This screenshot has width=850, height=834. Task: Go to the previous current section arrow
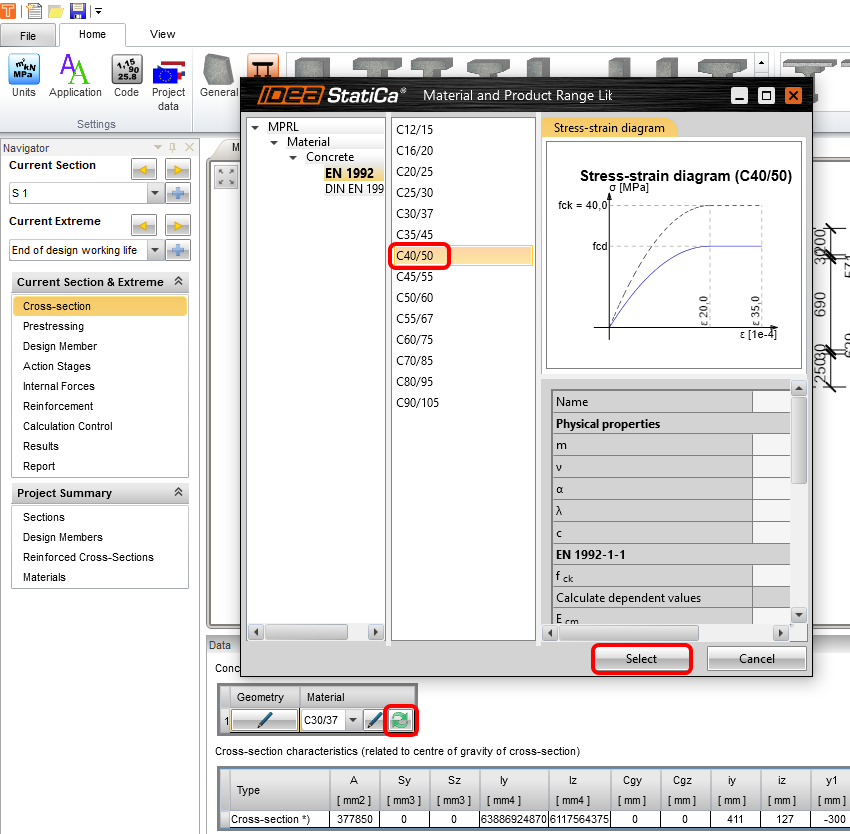(x=145, y=169)
